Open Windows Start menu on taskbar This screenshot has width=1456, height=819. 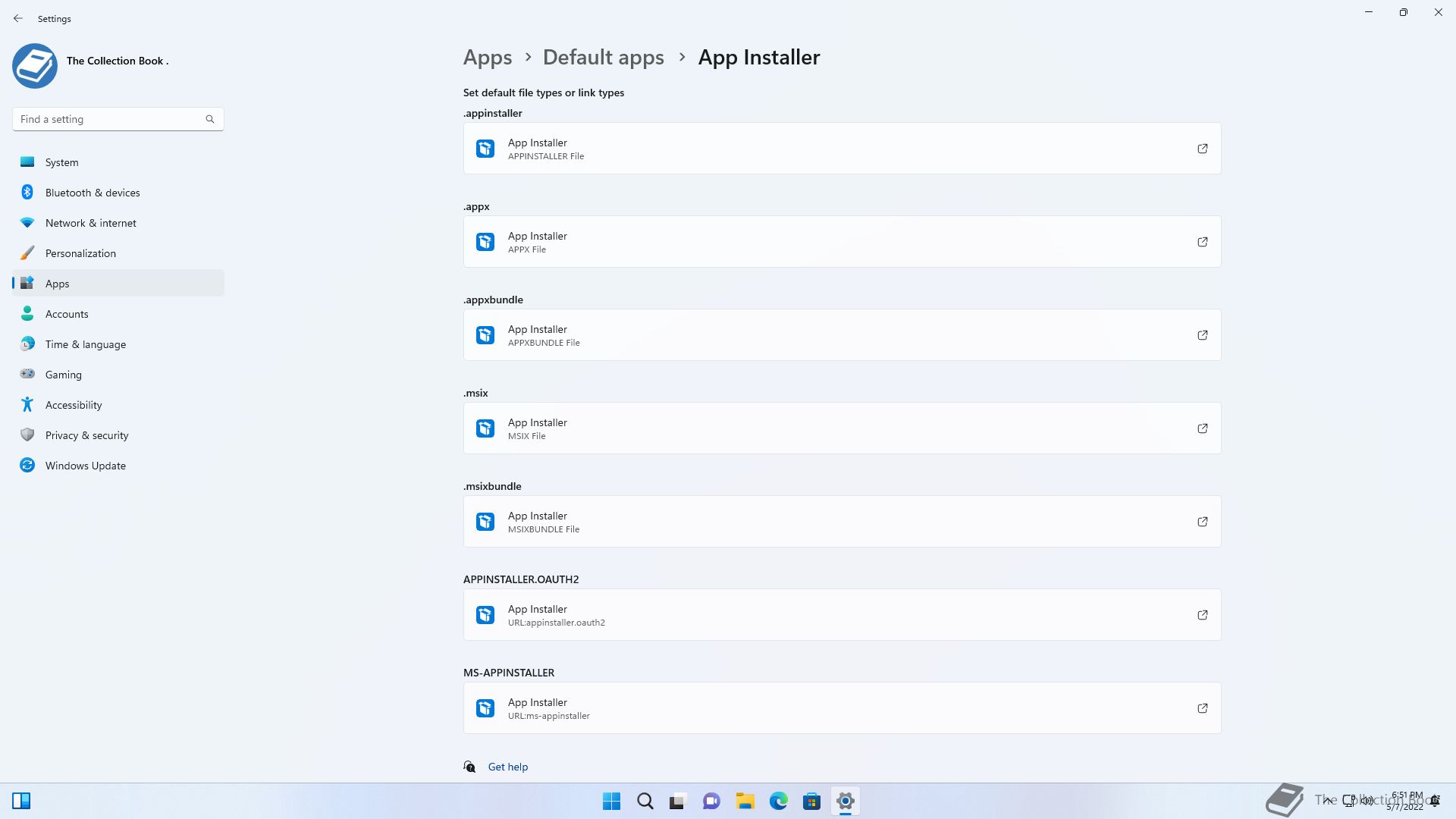point(611,802)
